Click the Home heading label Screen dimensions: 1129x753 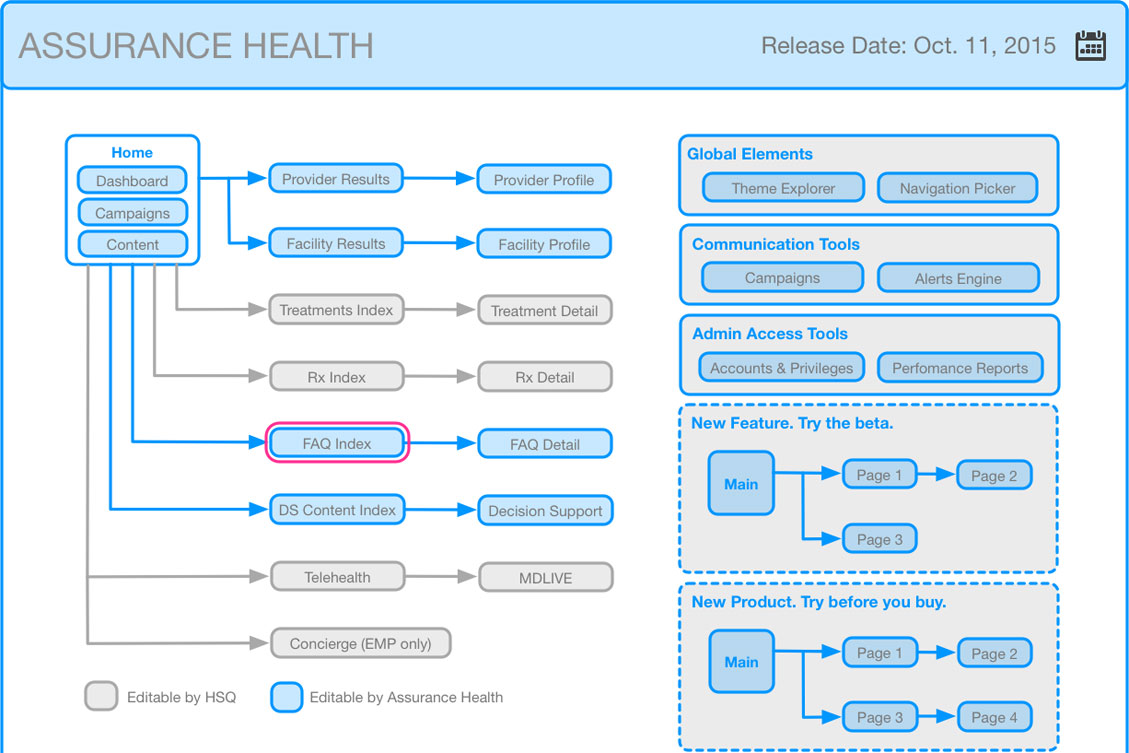tap(132, 153)
